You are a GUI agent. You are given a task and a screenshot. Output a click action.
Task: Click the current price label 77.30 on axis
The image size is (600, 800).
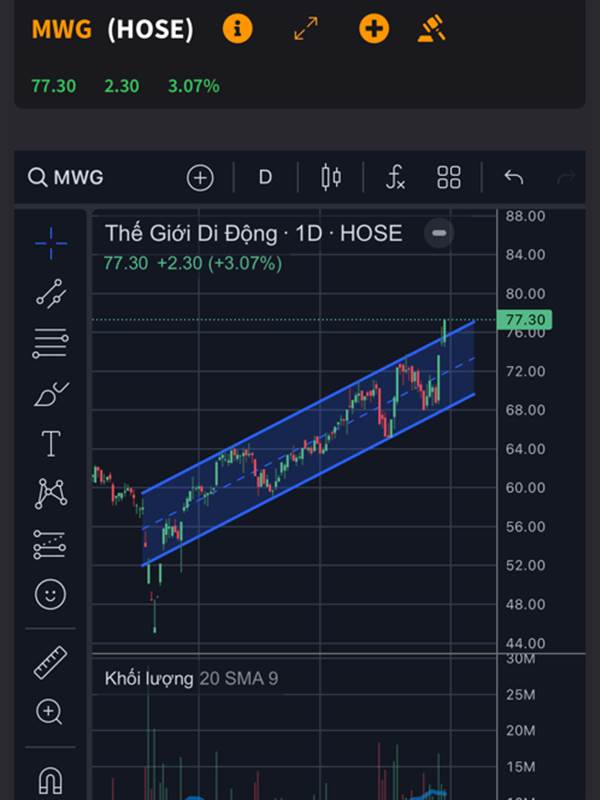[x=524, y=320]
